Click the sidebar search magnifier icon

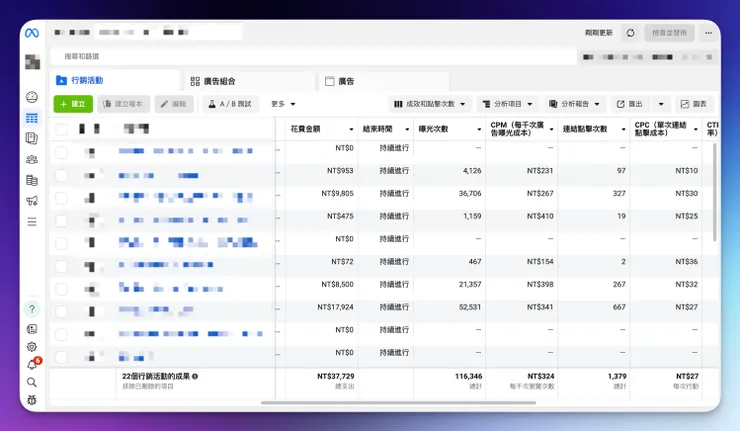(x=32, y=382)
